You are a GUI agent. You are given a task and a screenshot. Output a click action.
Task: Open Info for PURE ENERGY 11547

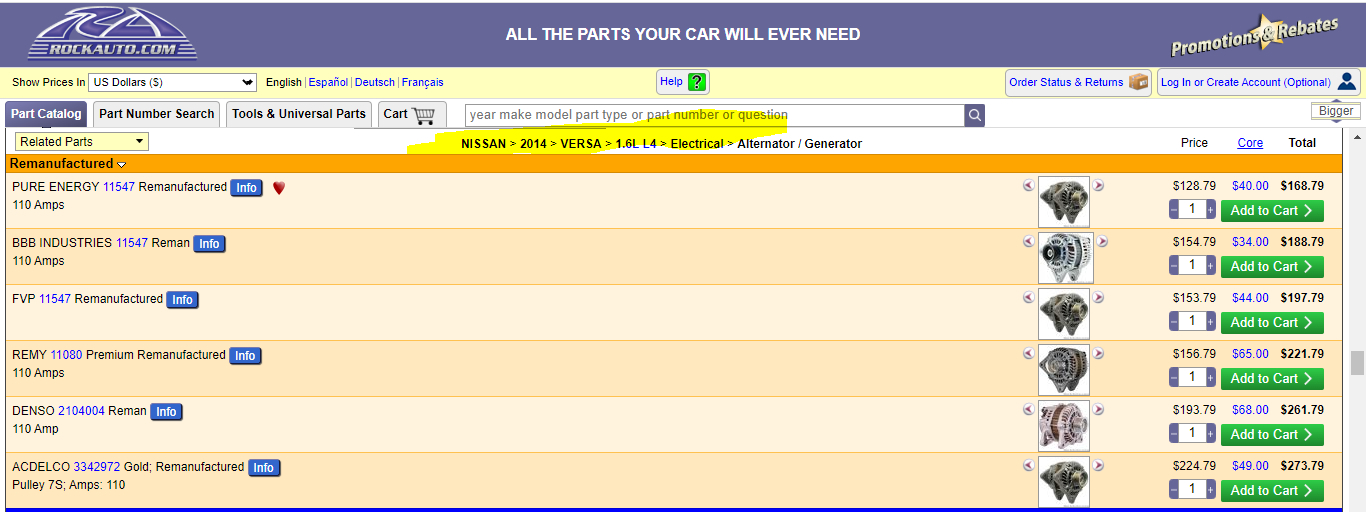(247, 188)
